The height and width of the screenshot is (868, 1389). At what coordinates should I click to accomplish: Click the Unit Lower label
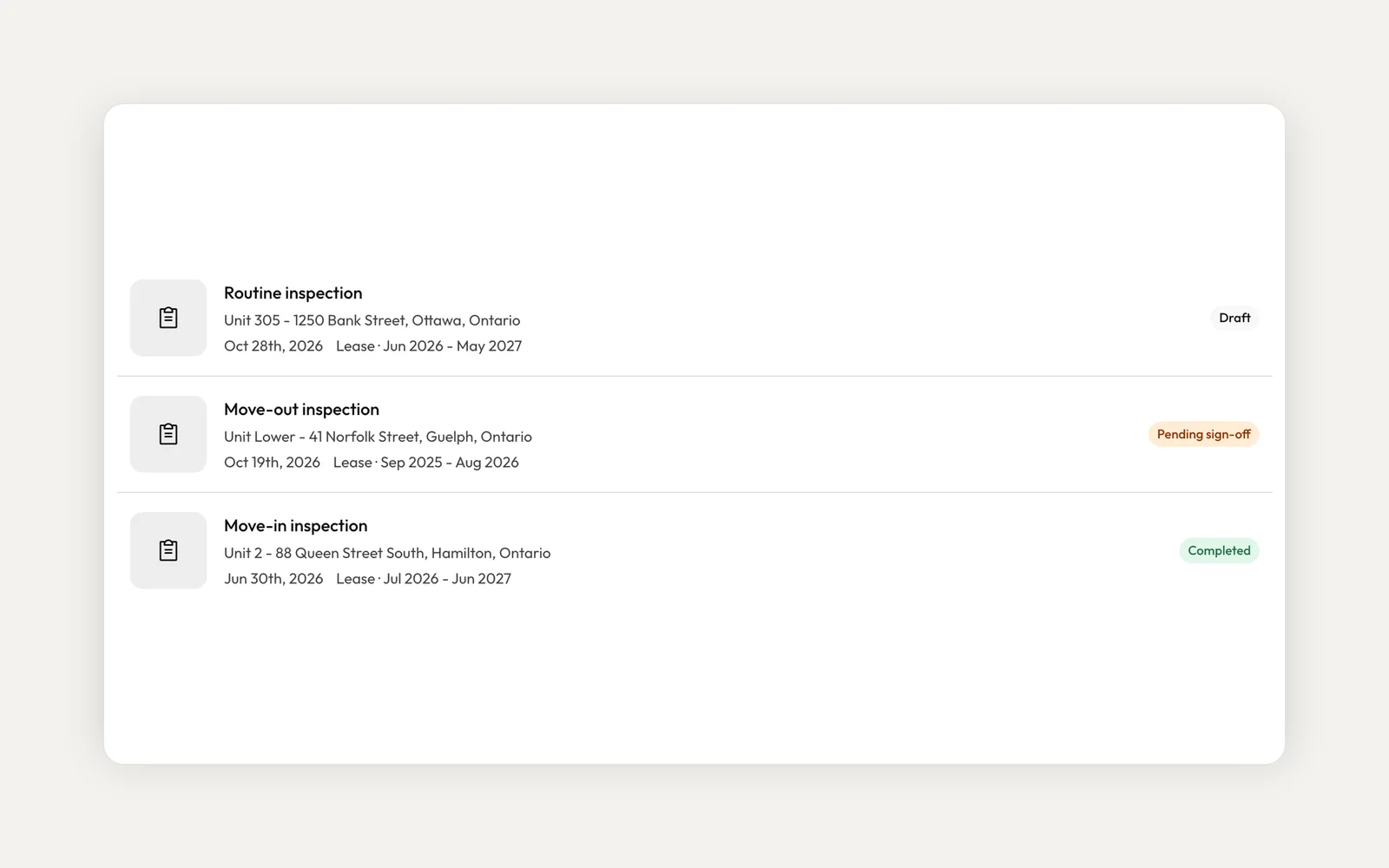pos(260,437)
